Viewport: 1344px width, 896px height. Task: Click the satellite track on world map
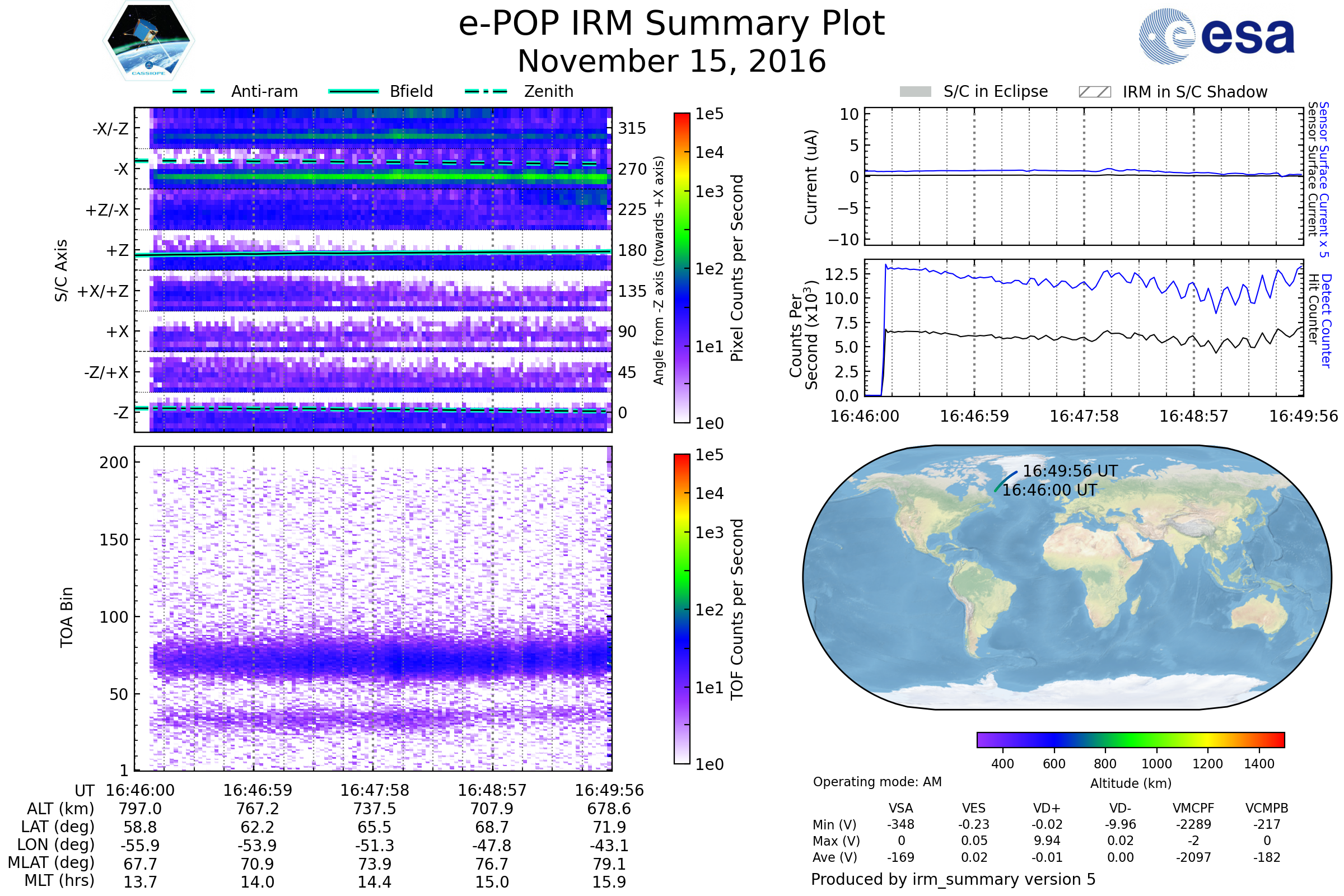pos(1005,481)
